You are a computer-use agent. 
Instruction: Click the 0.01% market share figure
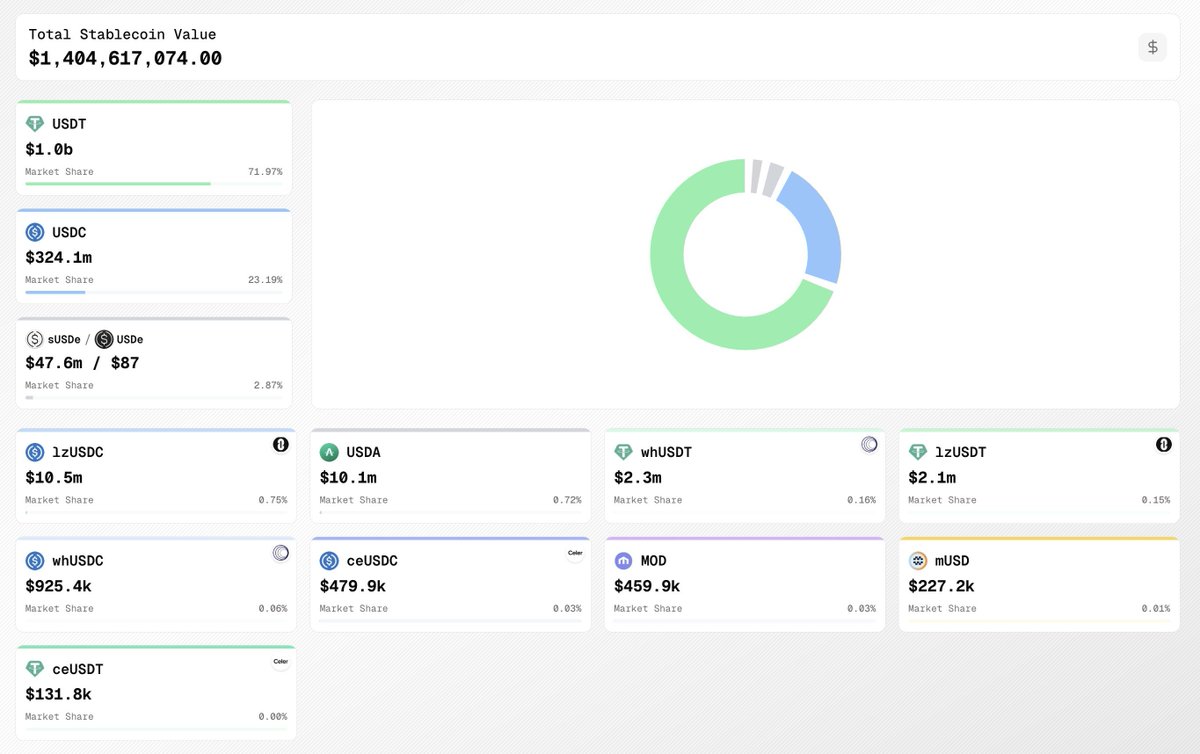coord(1156,608)
